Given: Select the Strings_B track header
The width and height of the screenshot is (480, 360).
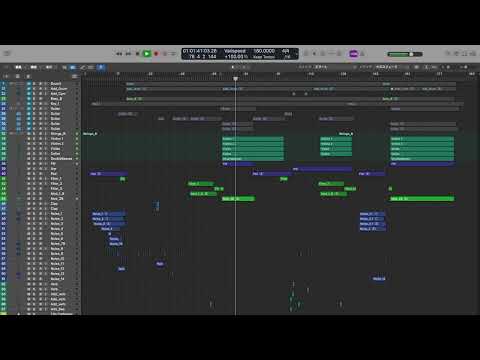Looking at the screenshot, I should pos(40,134).
